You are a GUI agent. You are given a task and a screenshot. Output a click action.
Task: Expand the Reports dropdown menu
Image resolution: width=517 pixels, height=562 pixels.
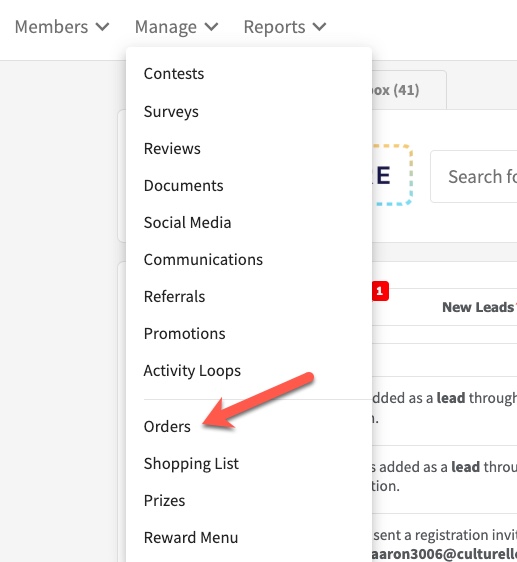285,27
